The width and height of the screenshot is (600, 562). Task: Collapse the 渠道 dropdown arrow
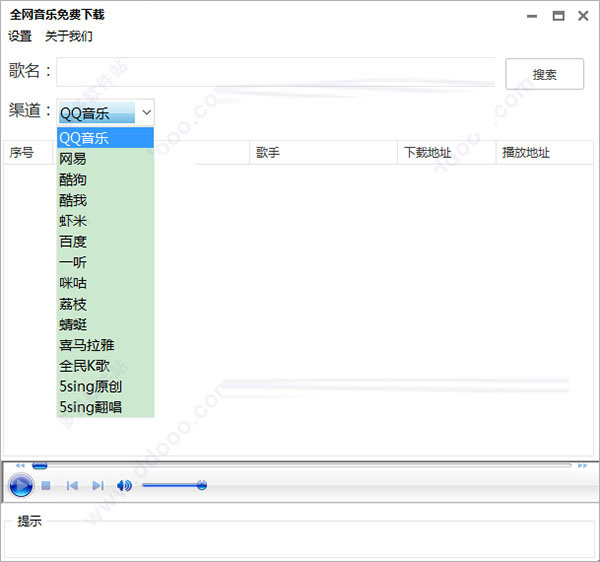[146, 112]
